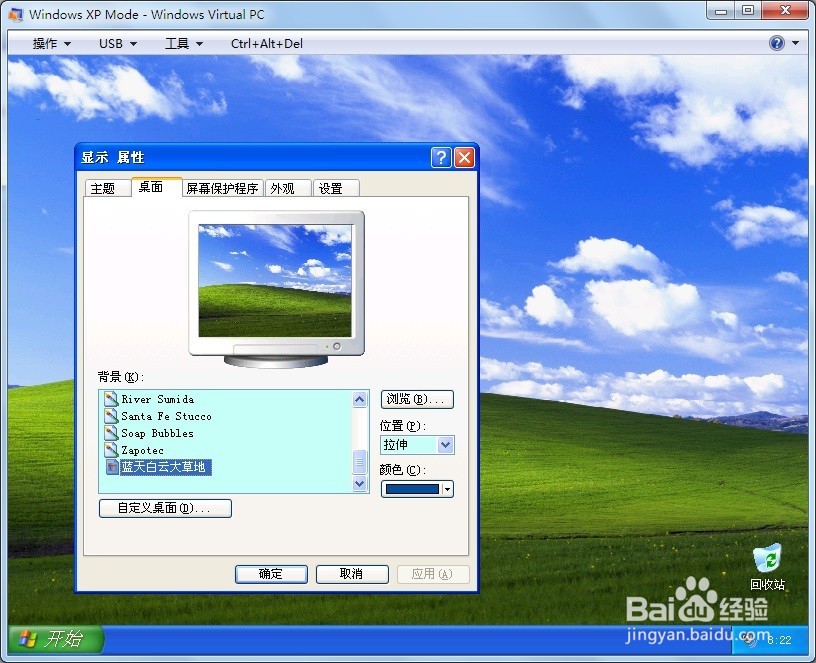Click the blue help icon in the toolbar
816x663 pixels.
pos(776,43)
